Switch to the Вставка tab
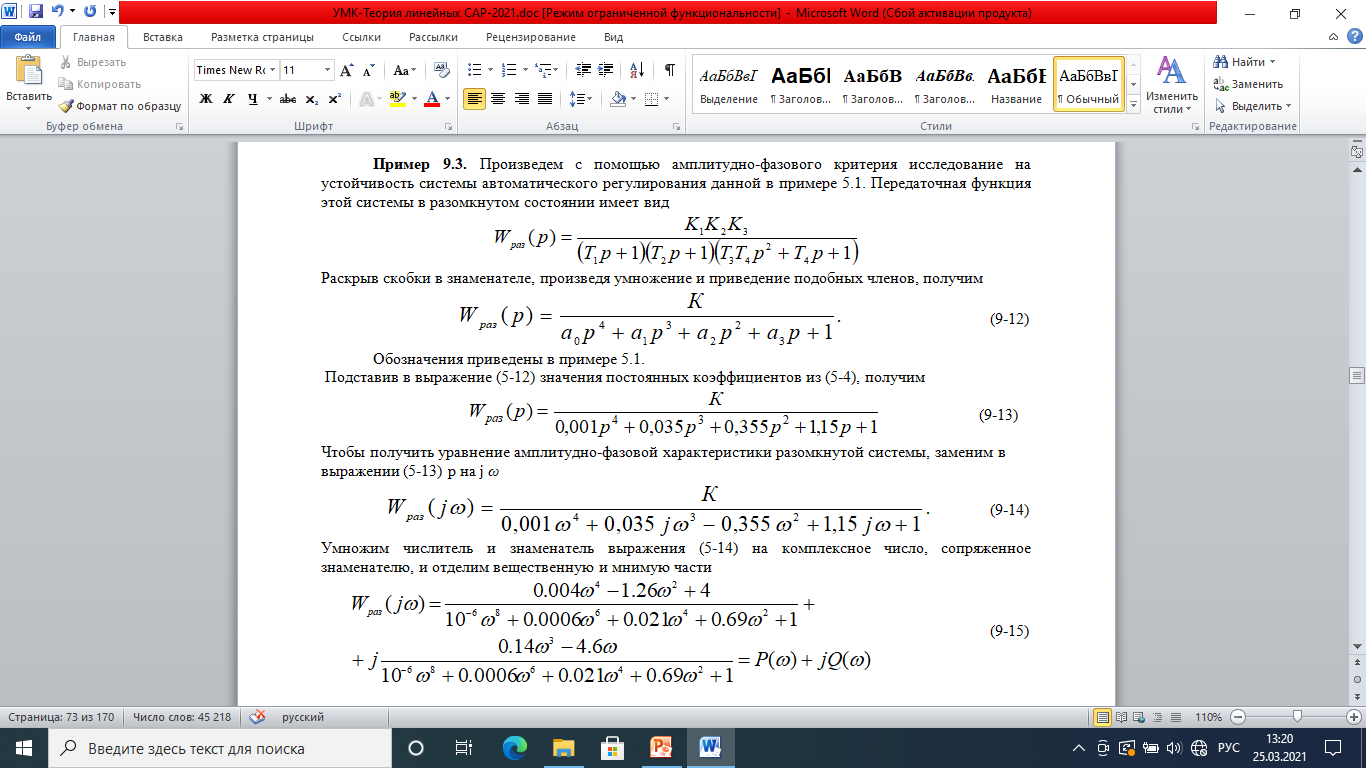The height and width of the screenshot is (768, 1366). (x=162, y=37)
